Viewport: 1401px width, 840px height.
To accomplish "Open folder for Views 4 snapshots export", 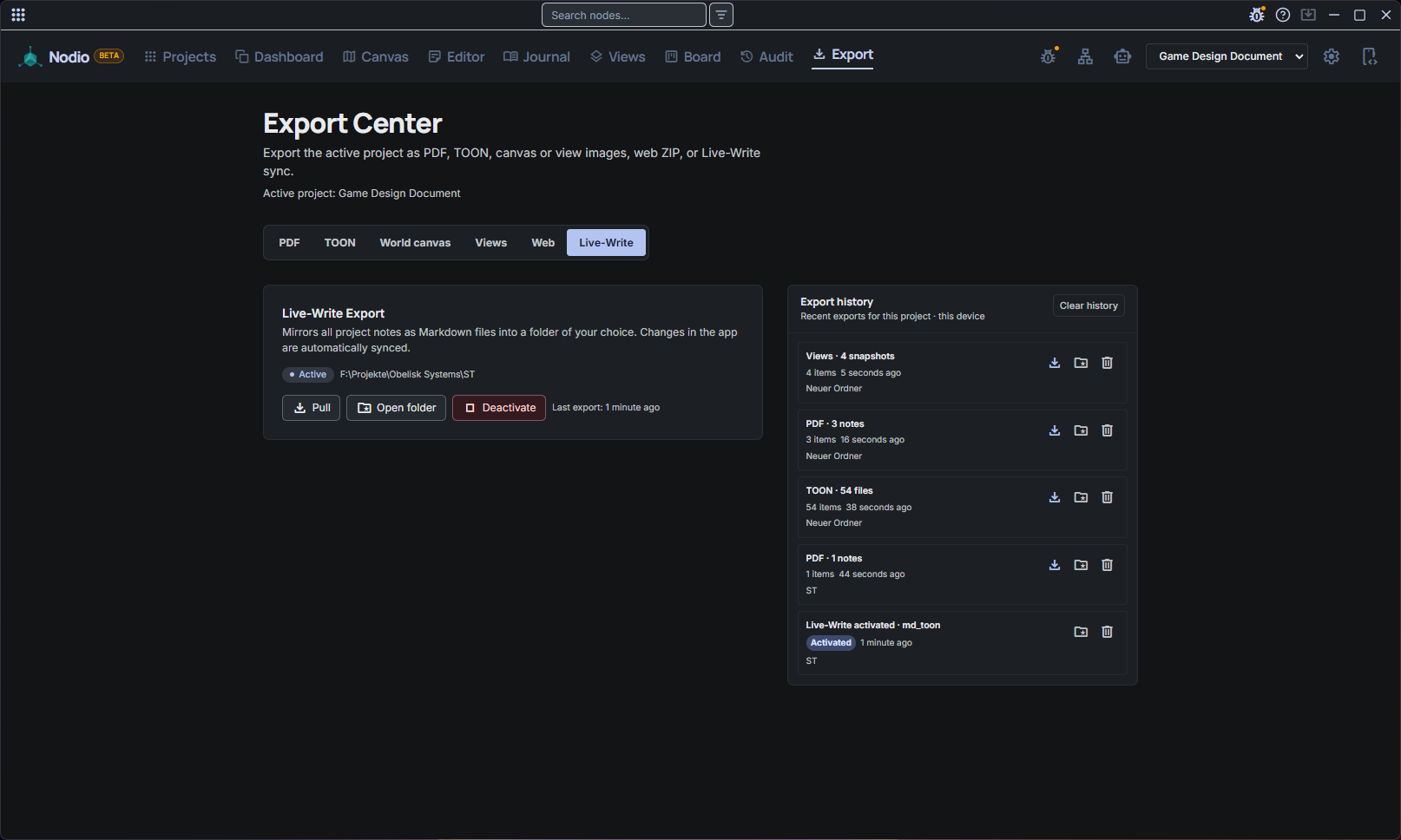I will [1081, 363].
